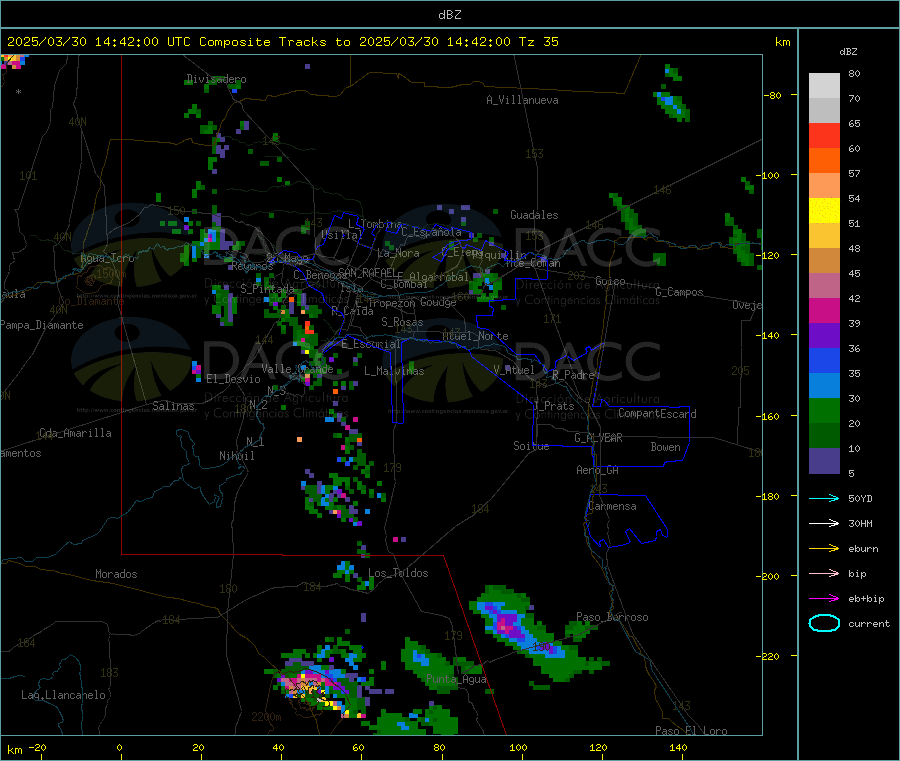
Task: Click the SAN_RAFAEL city label
Action: pyautogui.click(x=367, y=272)
